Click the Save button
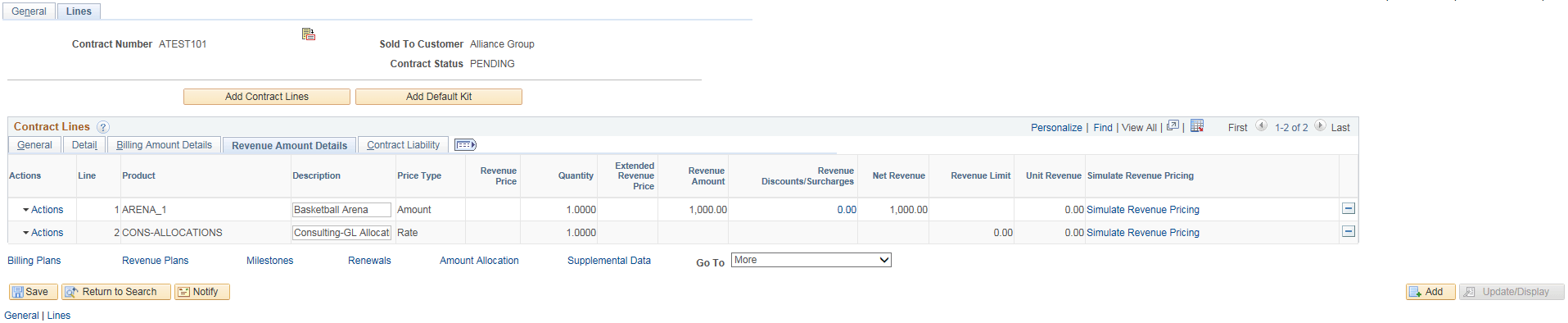The image size is (1568, 323). (x=33, y=292)
